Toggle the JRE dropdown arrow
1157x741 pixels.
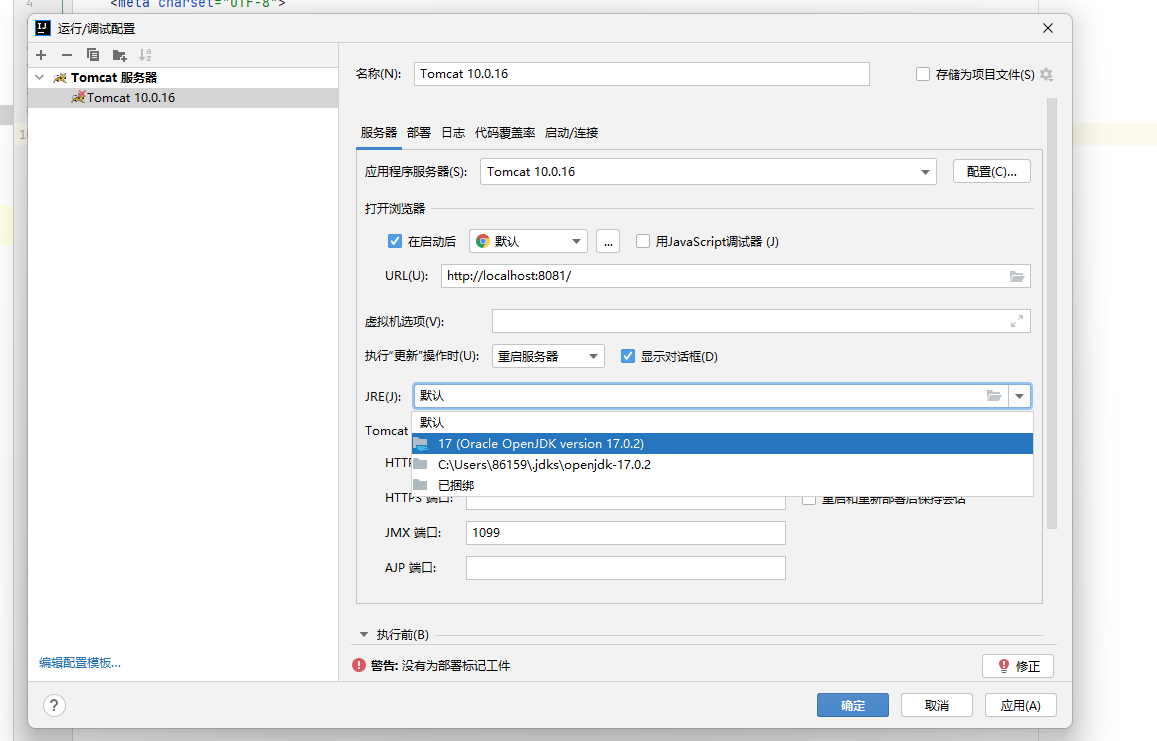tap(1019, 396)
